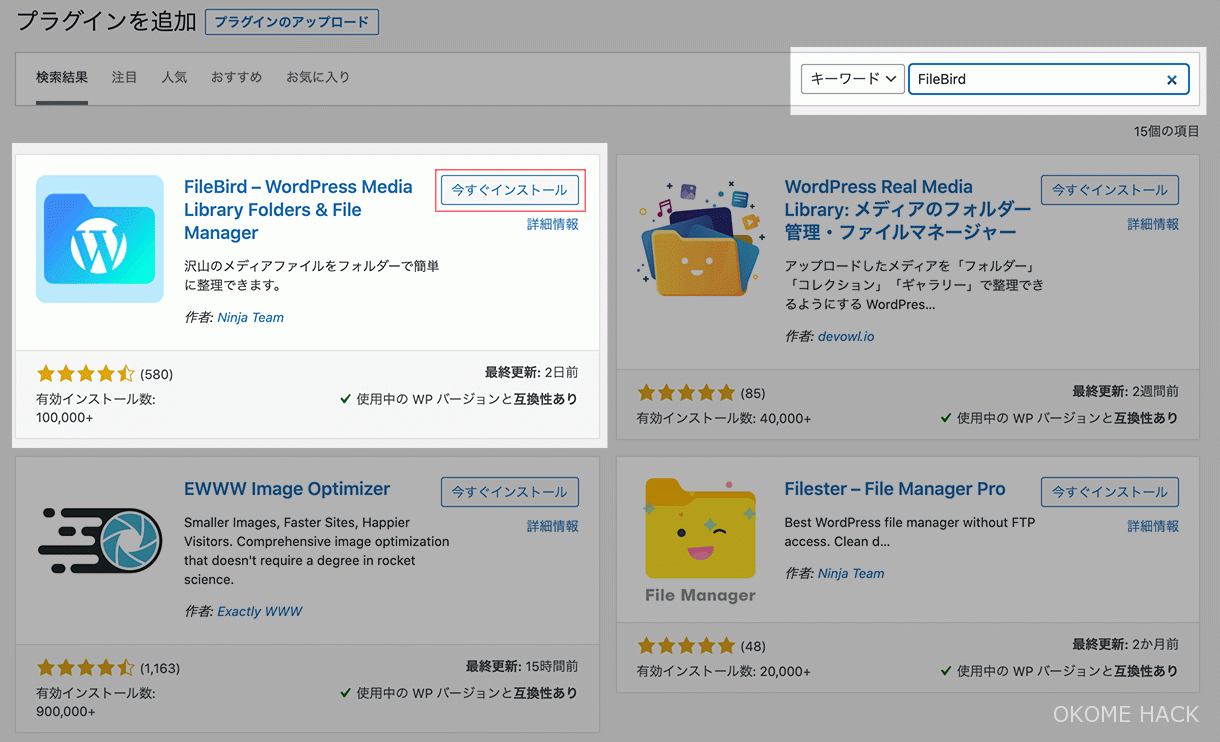Click inside the plugin search field
Viewport: 1220px width, 742px height.
click(x=1035, y=79)
